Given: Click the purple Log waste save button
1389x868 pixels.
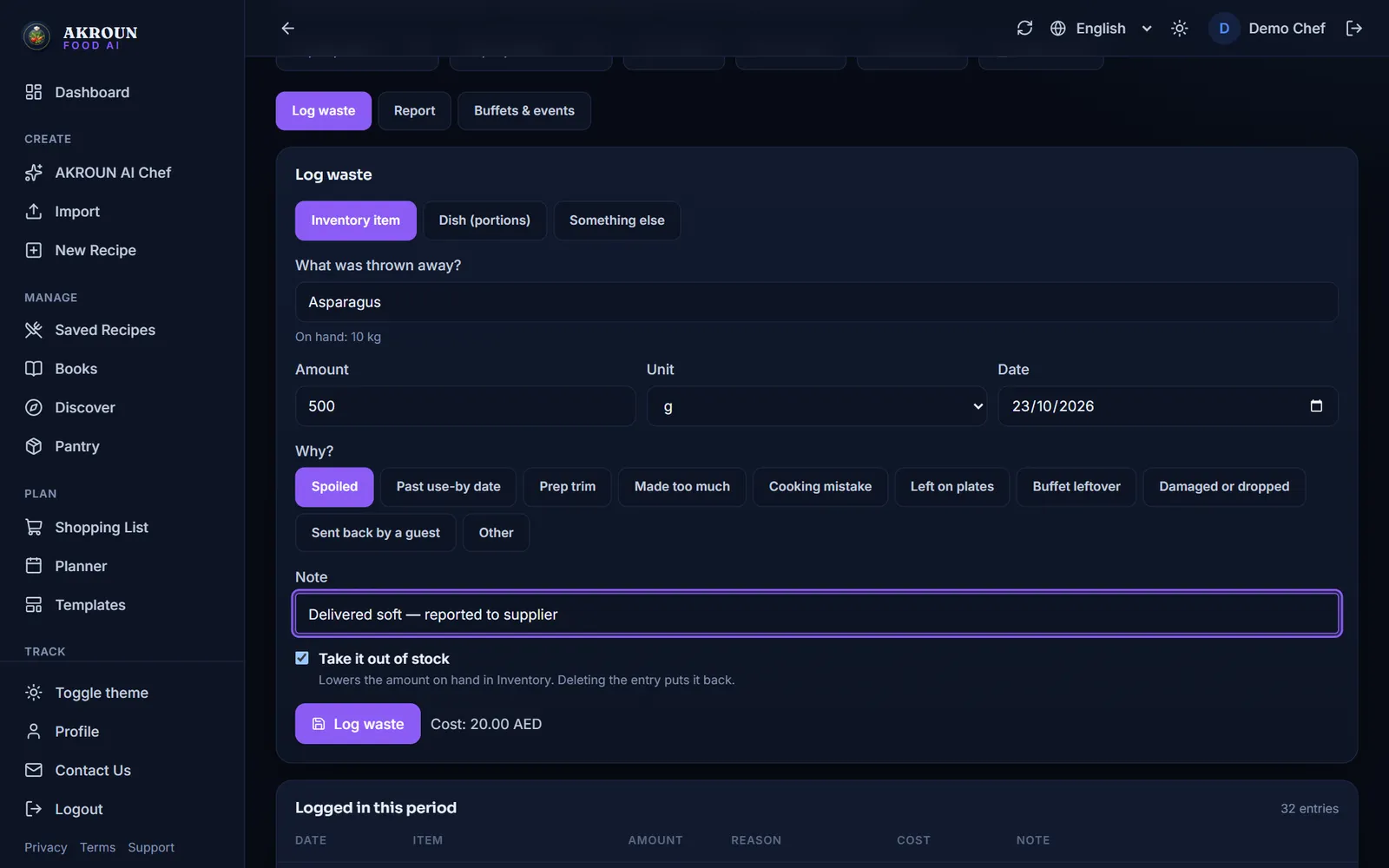Looking at the screenshot, I should [358, 724].
